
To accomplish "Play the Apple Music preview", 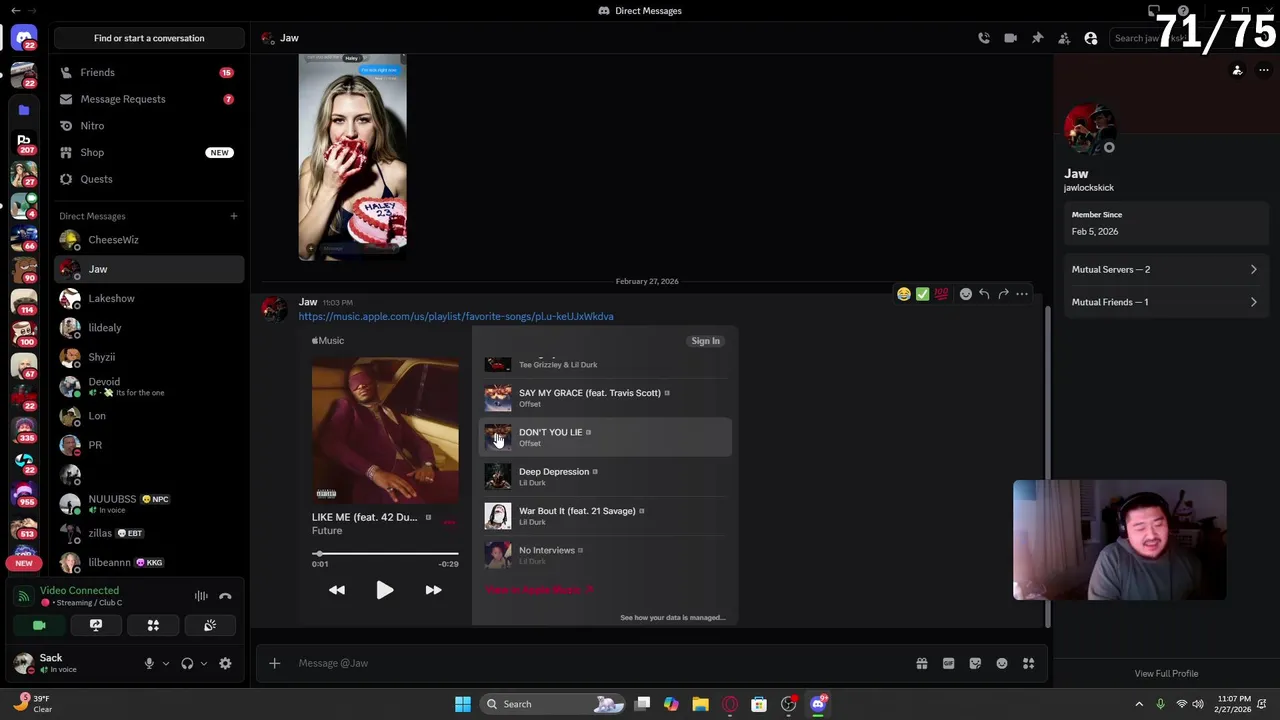I will (385, 590).
